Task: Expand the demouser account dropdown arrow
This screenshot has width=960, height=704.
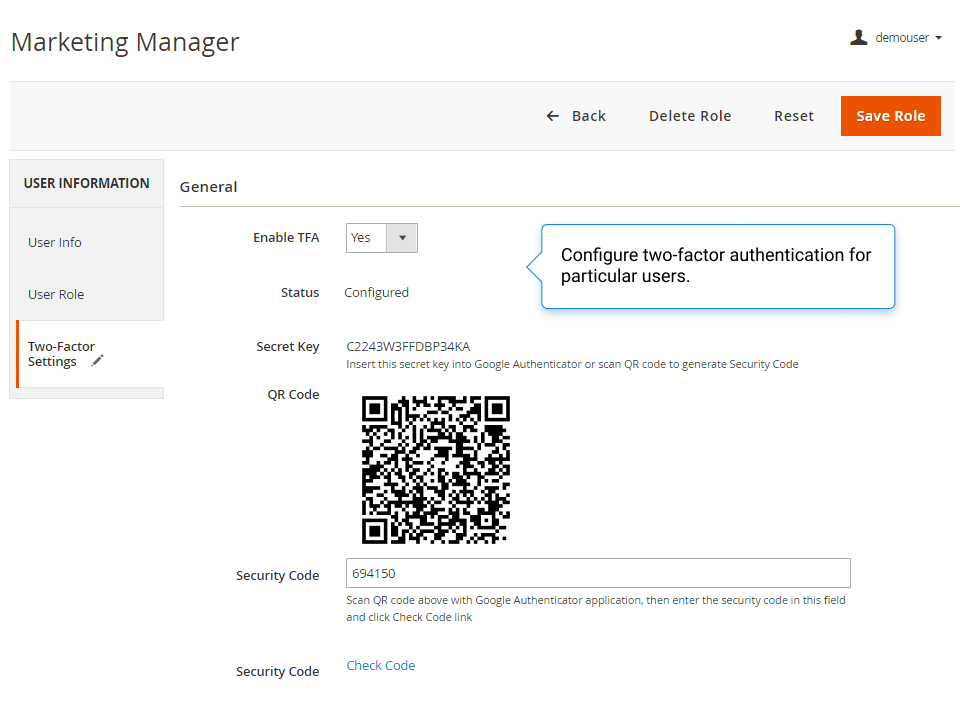Action: pos(938,38)
